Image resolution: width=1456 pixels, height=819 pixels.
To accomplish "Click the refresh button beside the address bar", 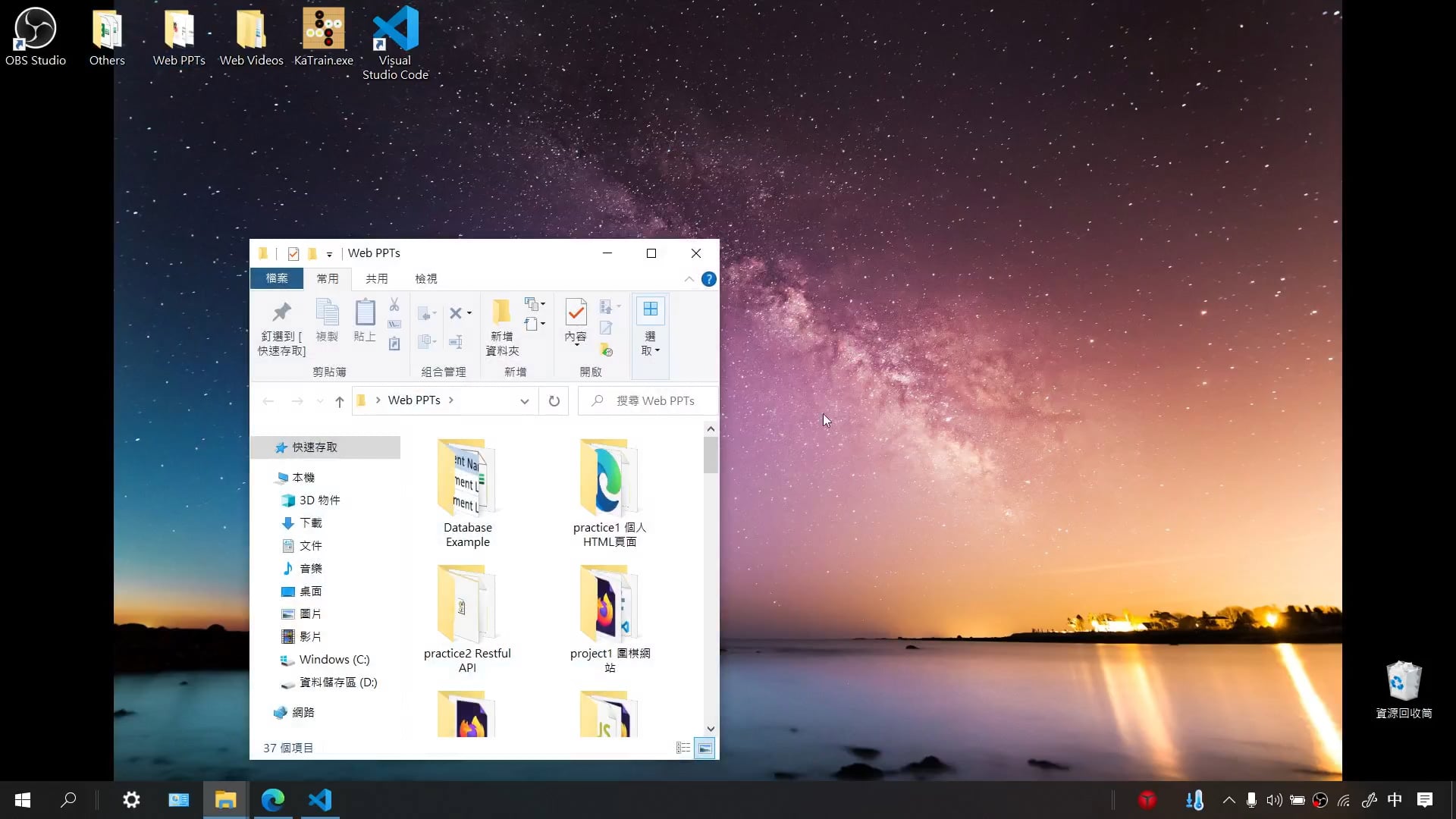I will [x=554, y=401].
